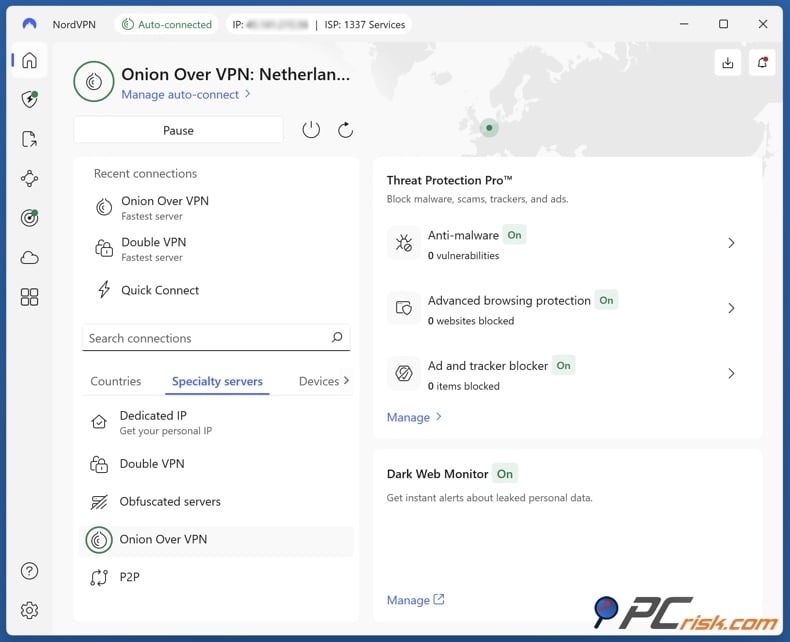
Task: Open the apps grid icon in sidebar
Action: click(x=29, y=297)
